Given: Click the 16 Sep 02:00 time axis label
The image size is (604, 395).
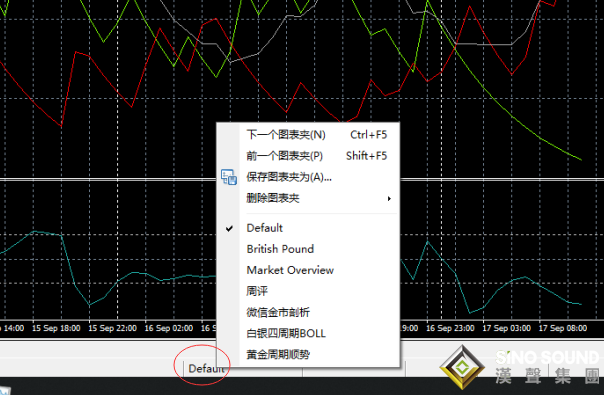Looking at the screenshot, I should 169,328.
